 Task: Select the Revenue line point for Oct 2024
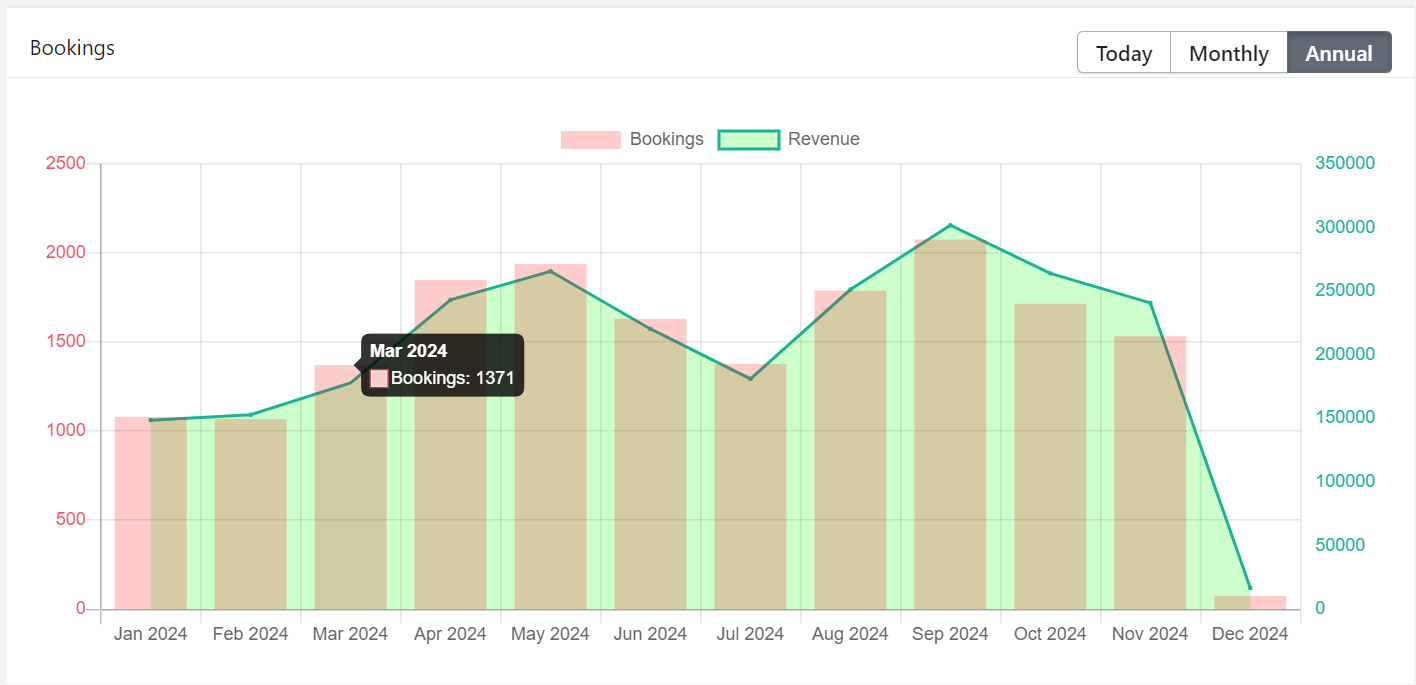(x=1051, y=274)
